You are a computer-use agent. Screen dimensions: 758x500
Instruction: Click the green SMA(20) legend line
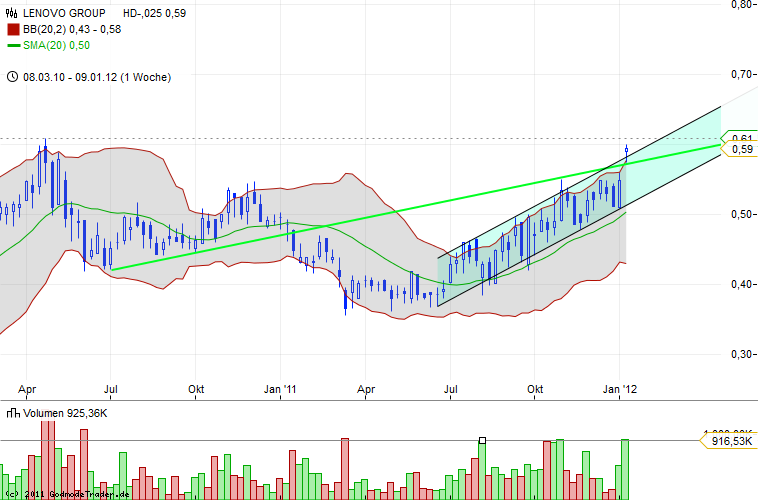[13, 45]
